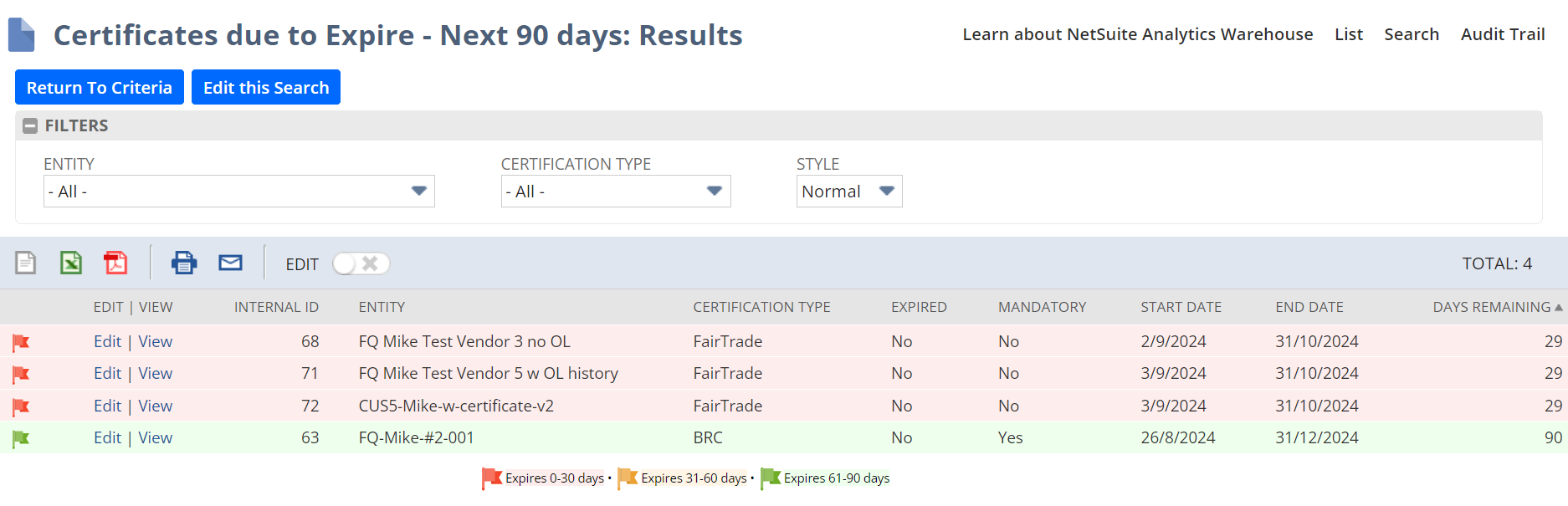Sort by Days Remaining column header

pyautogui.click(x=1492, y=307)
